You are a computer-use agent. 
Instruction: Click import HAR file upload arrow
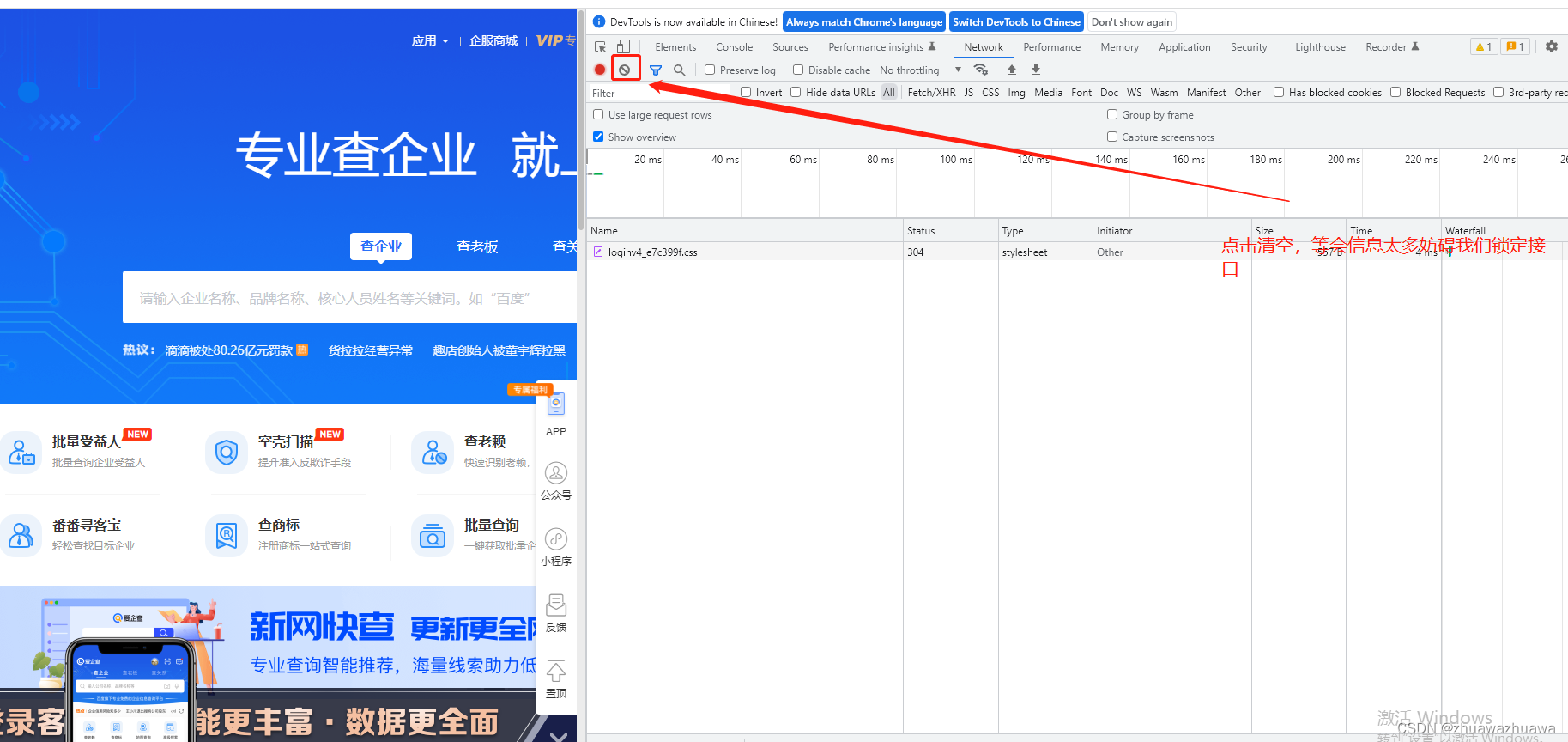click(1012, 70)
